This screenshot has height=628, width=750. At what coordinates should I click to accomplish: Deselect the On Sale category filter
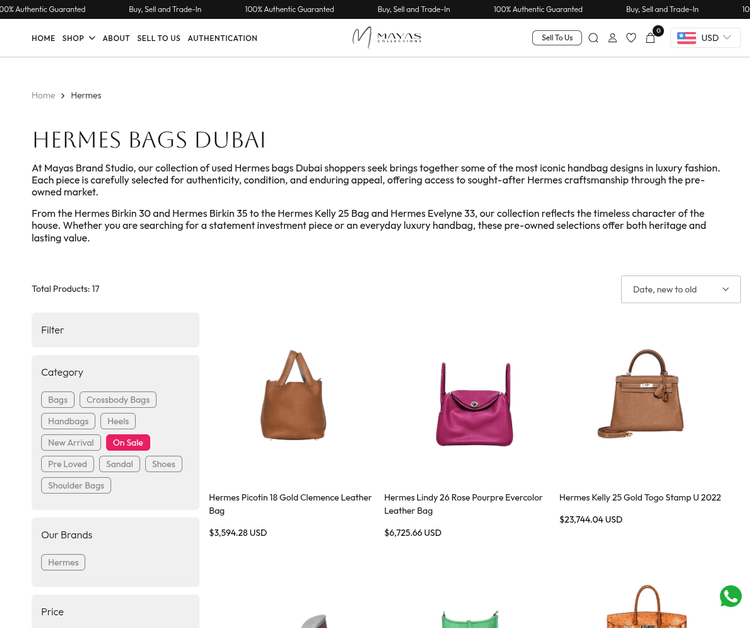coord(128,443)
